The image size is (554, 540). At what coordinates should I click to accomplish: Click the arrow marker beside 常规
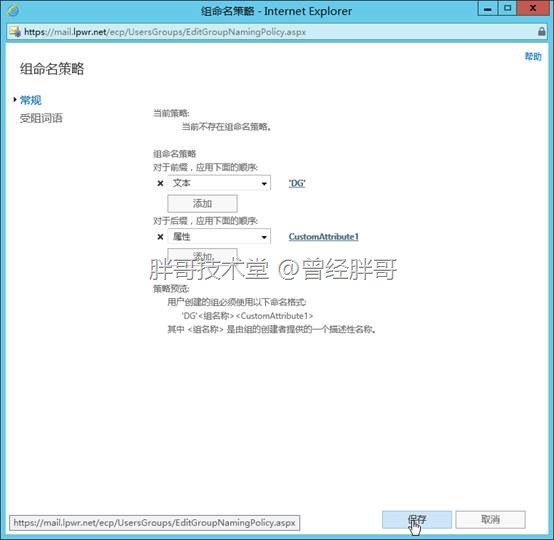coord(15,100)
